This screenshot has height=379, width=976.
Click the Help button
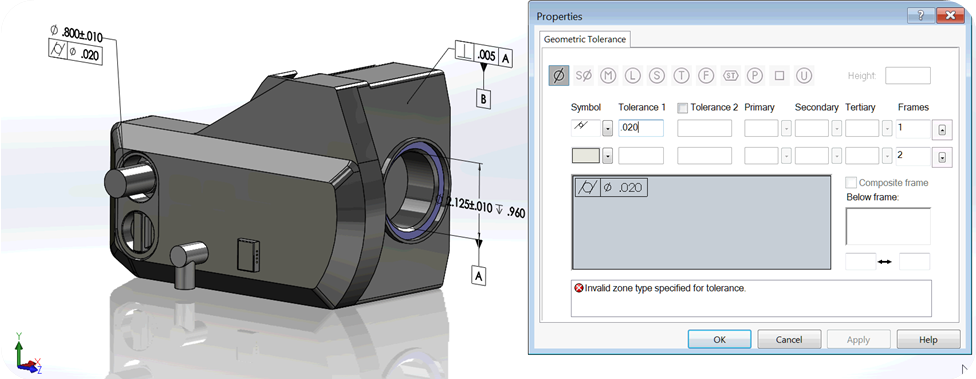pyautogui.click(x=928, y=339)
